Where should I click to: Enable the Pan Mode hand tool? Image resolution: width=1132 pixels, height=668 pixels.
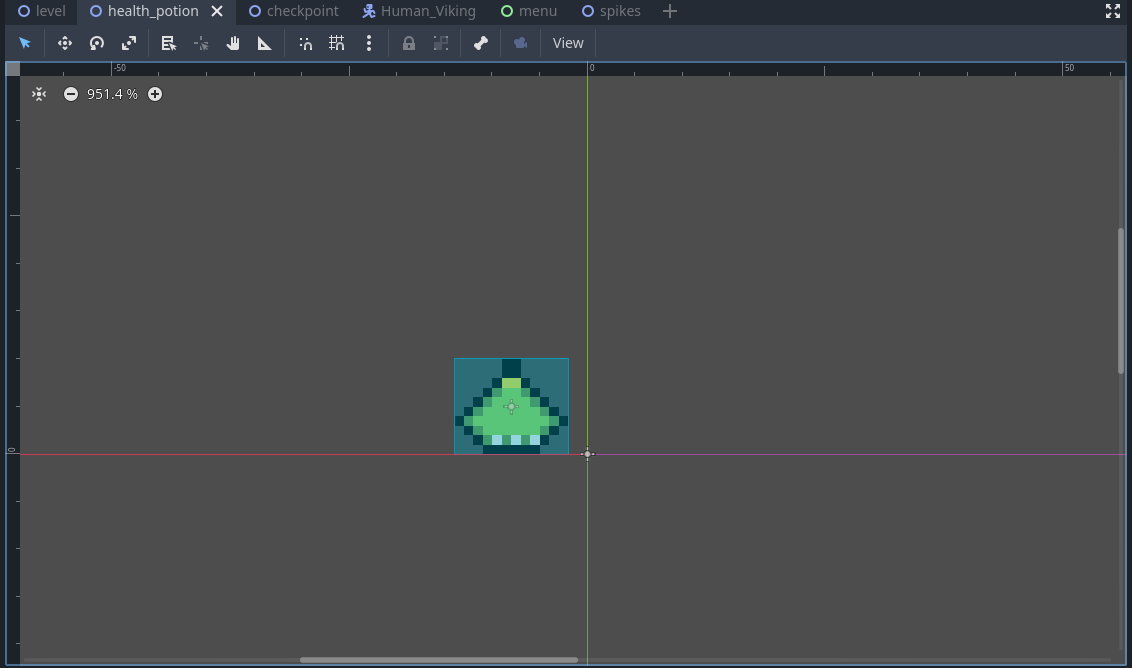pos(233,43)
